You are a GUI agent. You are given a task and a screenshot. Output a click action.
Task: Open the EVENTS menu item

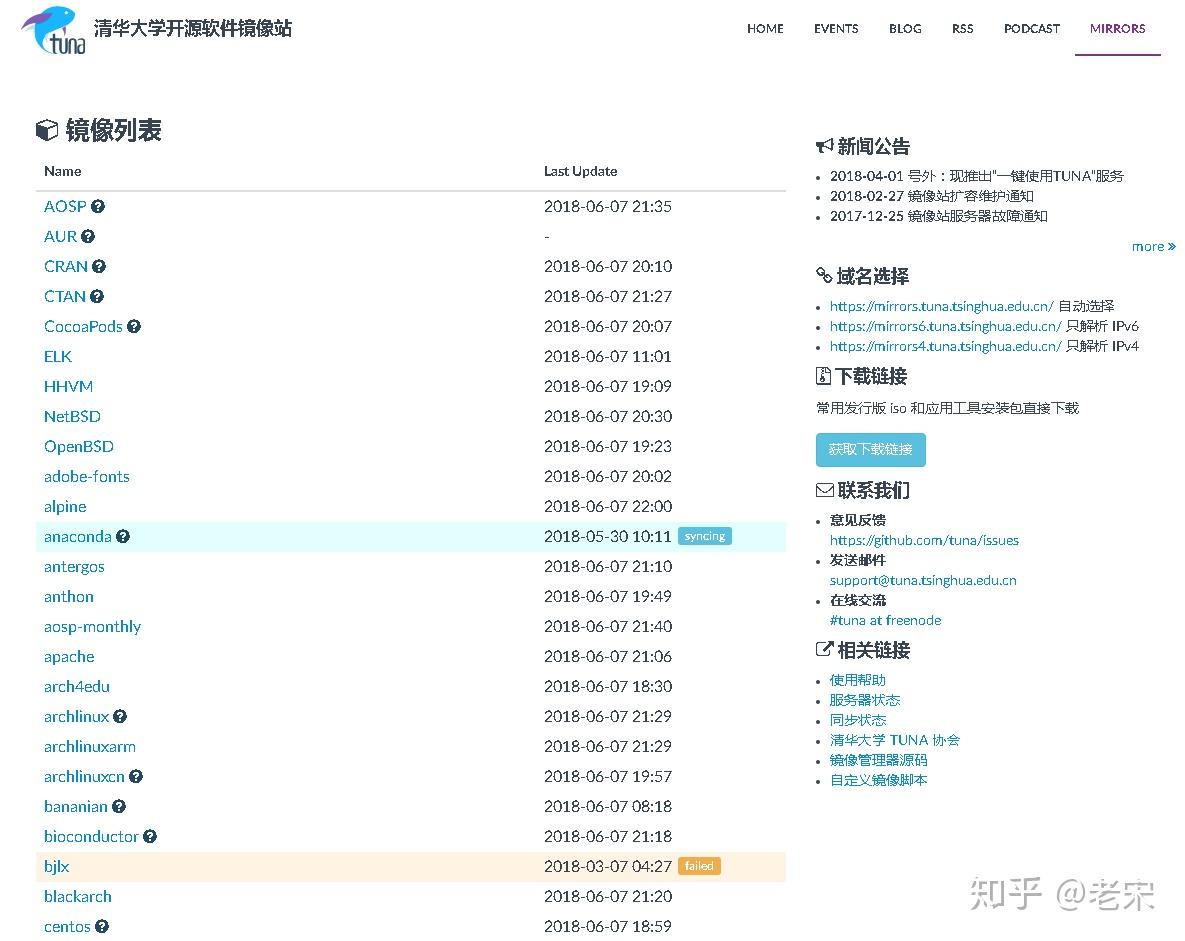(x=836, y=29)
